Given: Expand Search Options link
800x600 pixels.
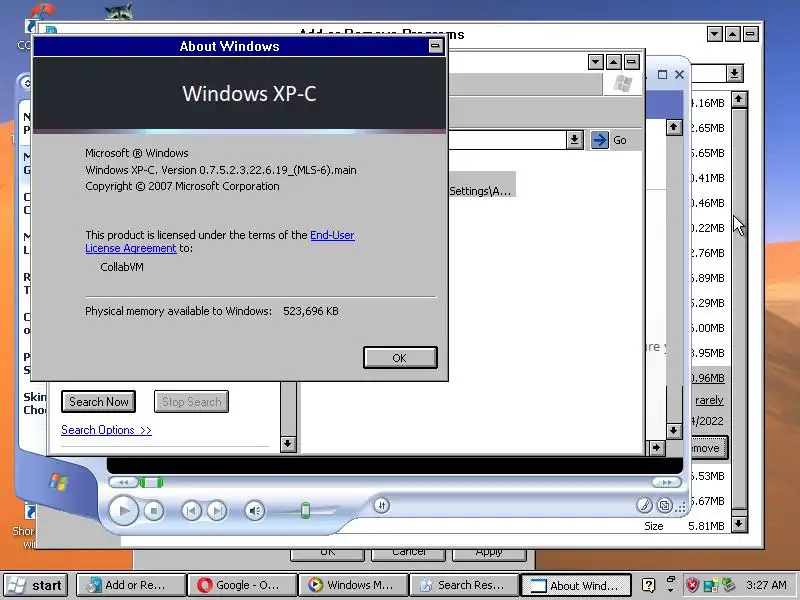Looking at the screenshot, I should tap(106, 430).
